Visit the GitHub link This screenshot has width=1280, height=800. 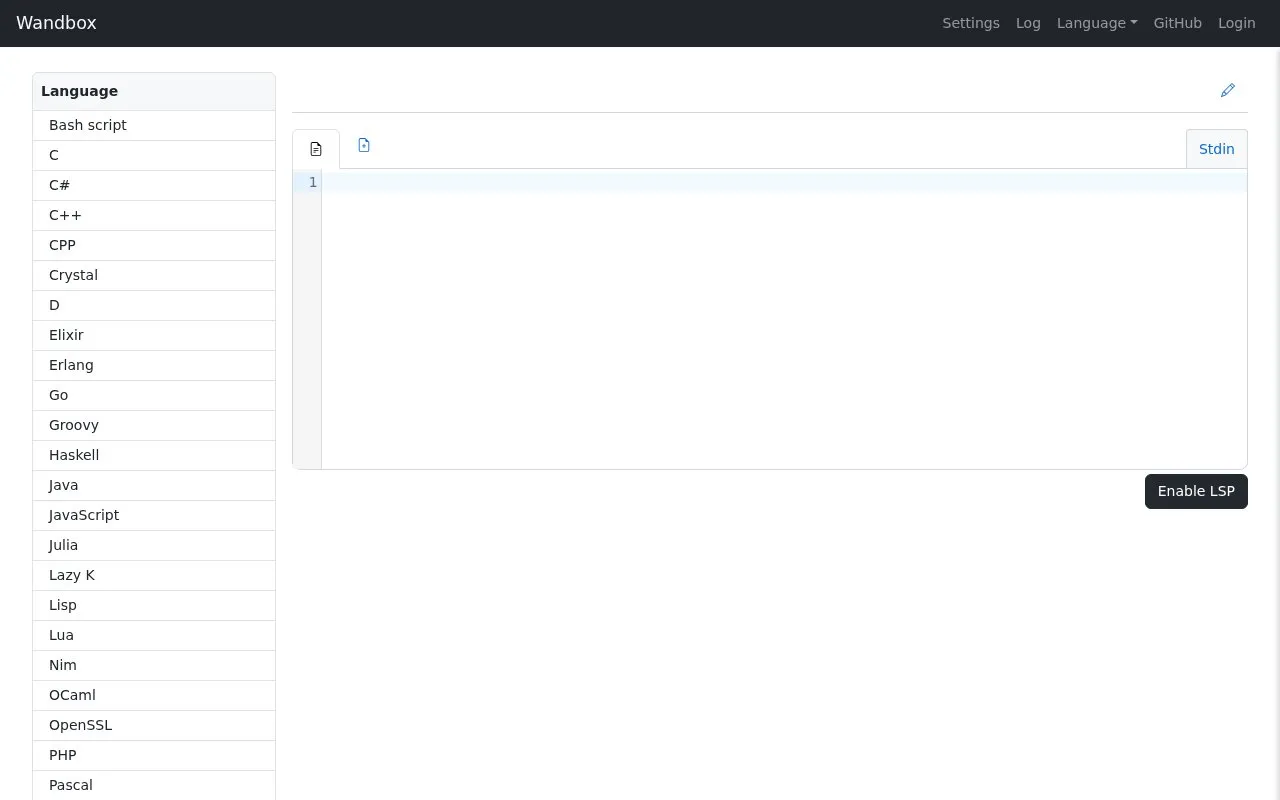pos(1177,23)
